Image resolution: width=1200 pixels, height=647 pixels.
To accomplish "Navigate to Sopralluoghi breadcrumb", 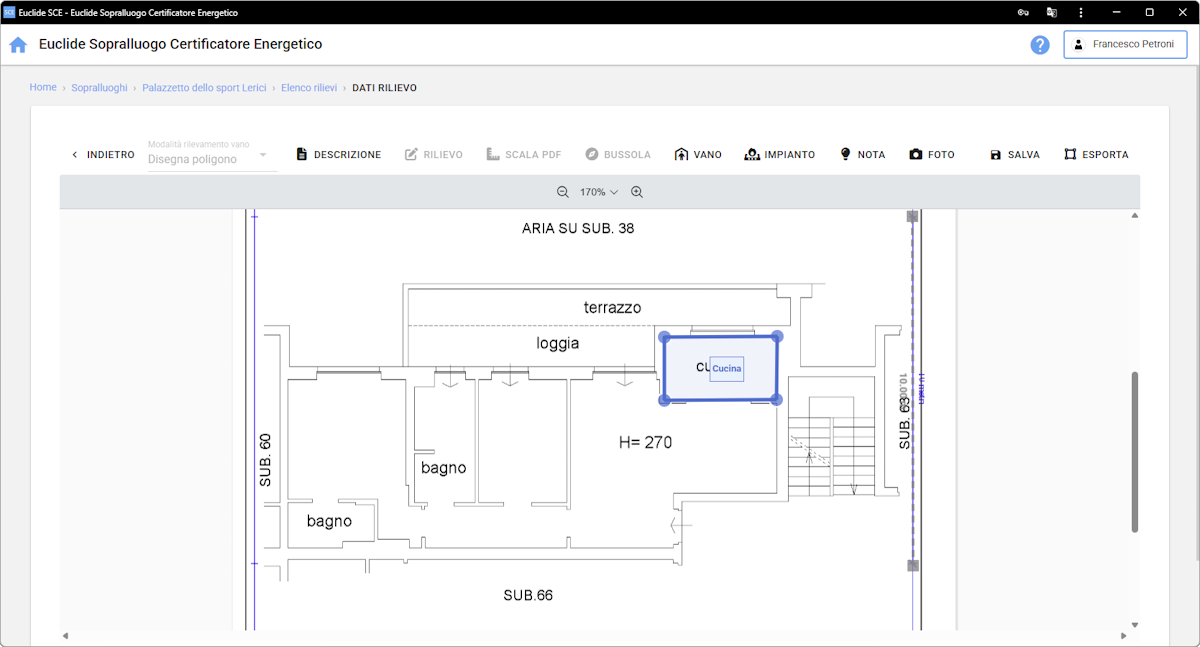I will [x=99, y=88].
